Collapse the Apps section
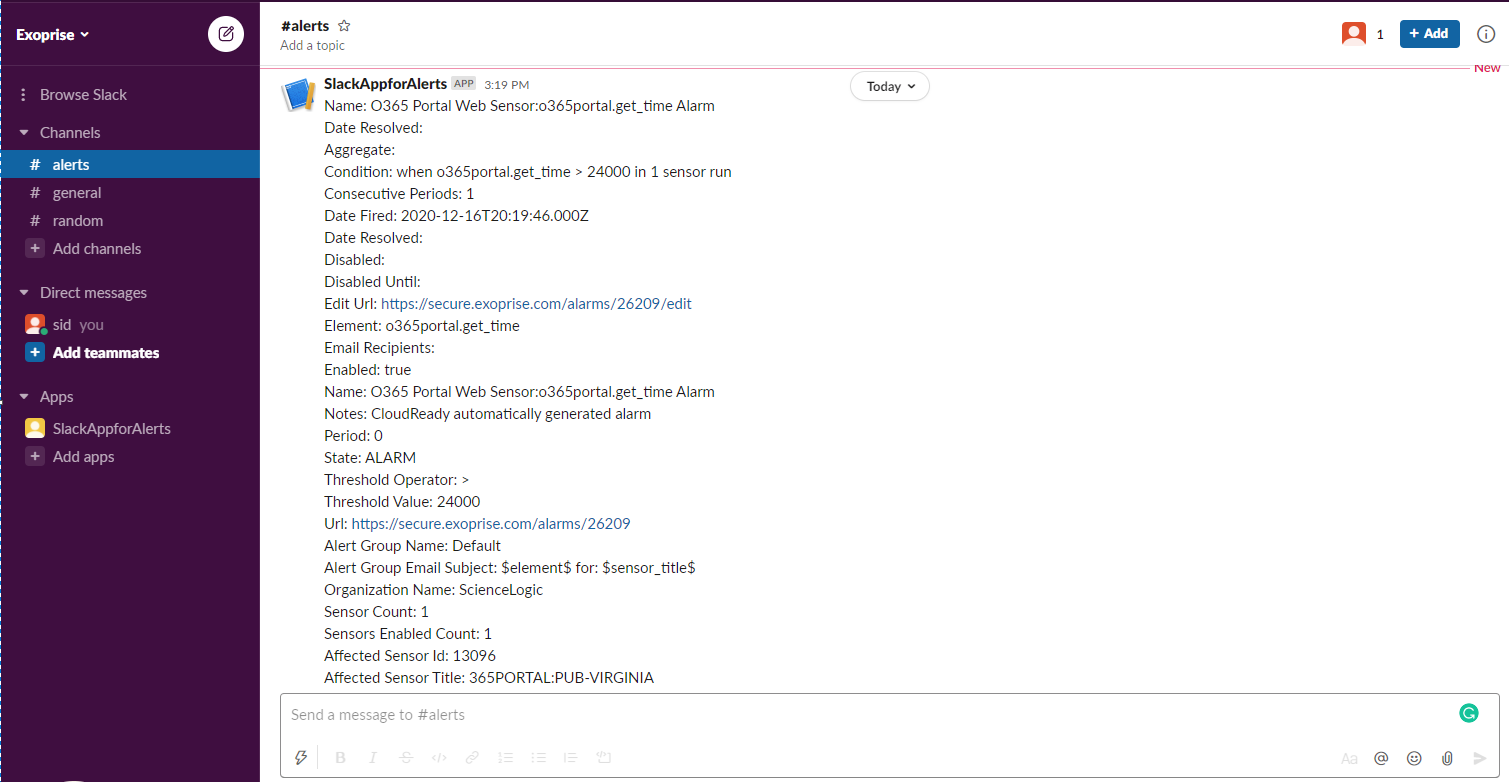Screen dimensions: 1509x782 coord(23,397)
